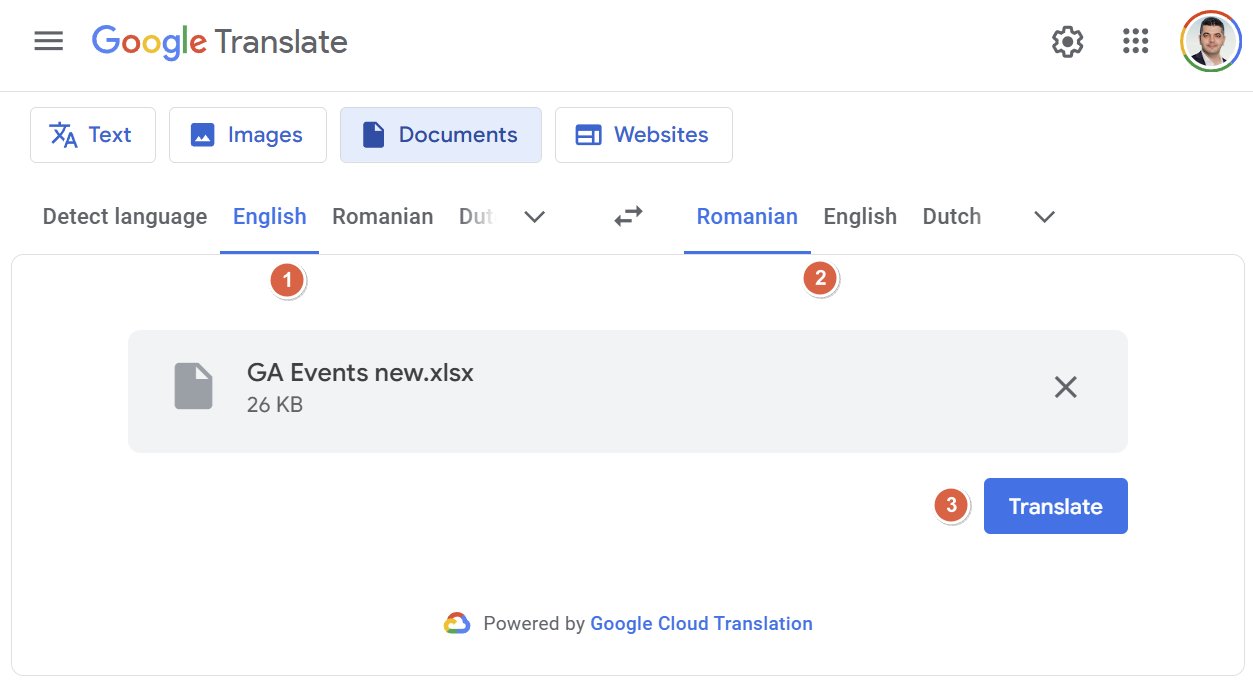Remove the GA Events new.xlsx file

tap(1064, 387)
